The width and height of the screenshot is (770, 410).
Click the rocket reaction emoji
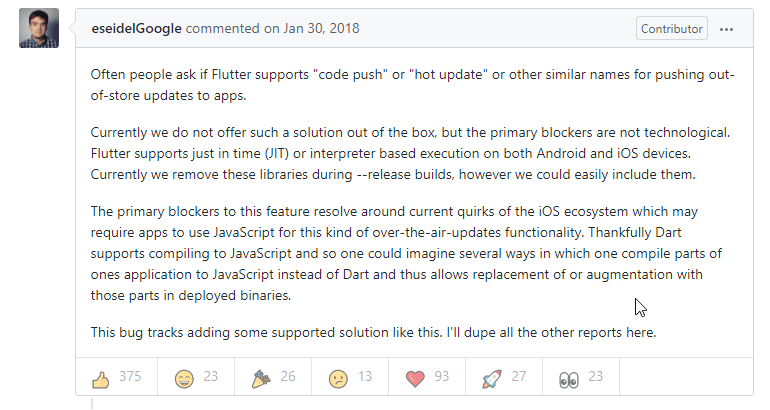pyautogui.click(x=491, y=378)
